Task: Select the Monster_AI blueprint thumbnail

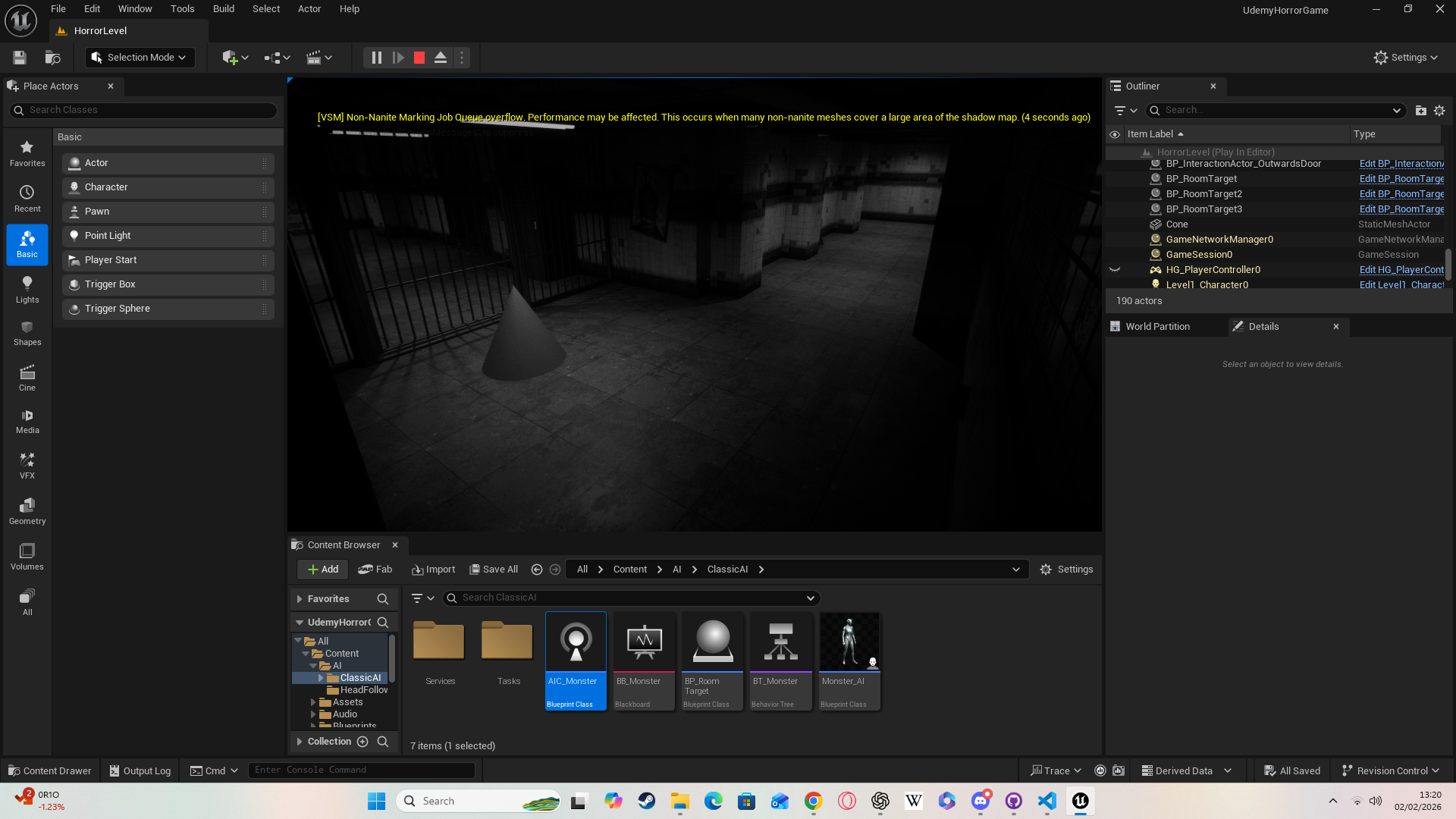Action: 849,641
